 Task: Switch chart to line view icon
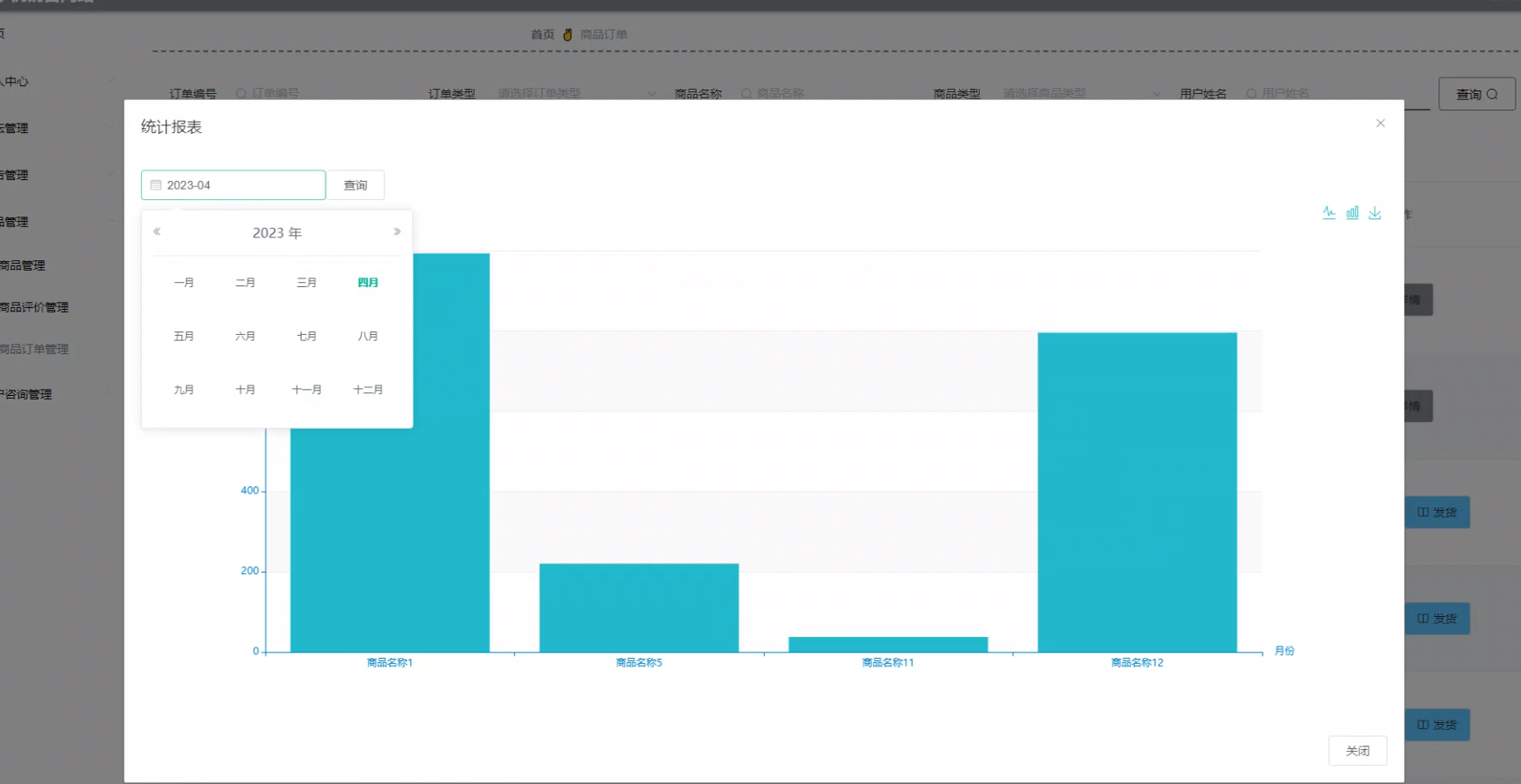[x=1329, y=212]
